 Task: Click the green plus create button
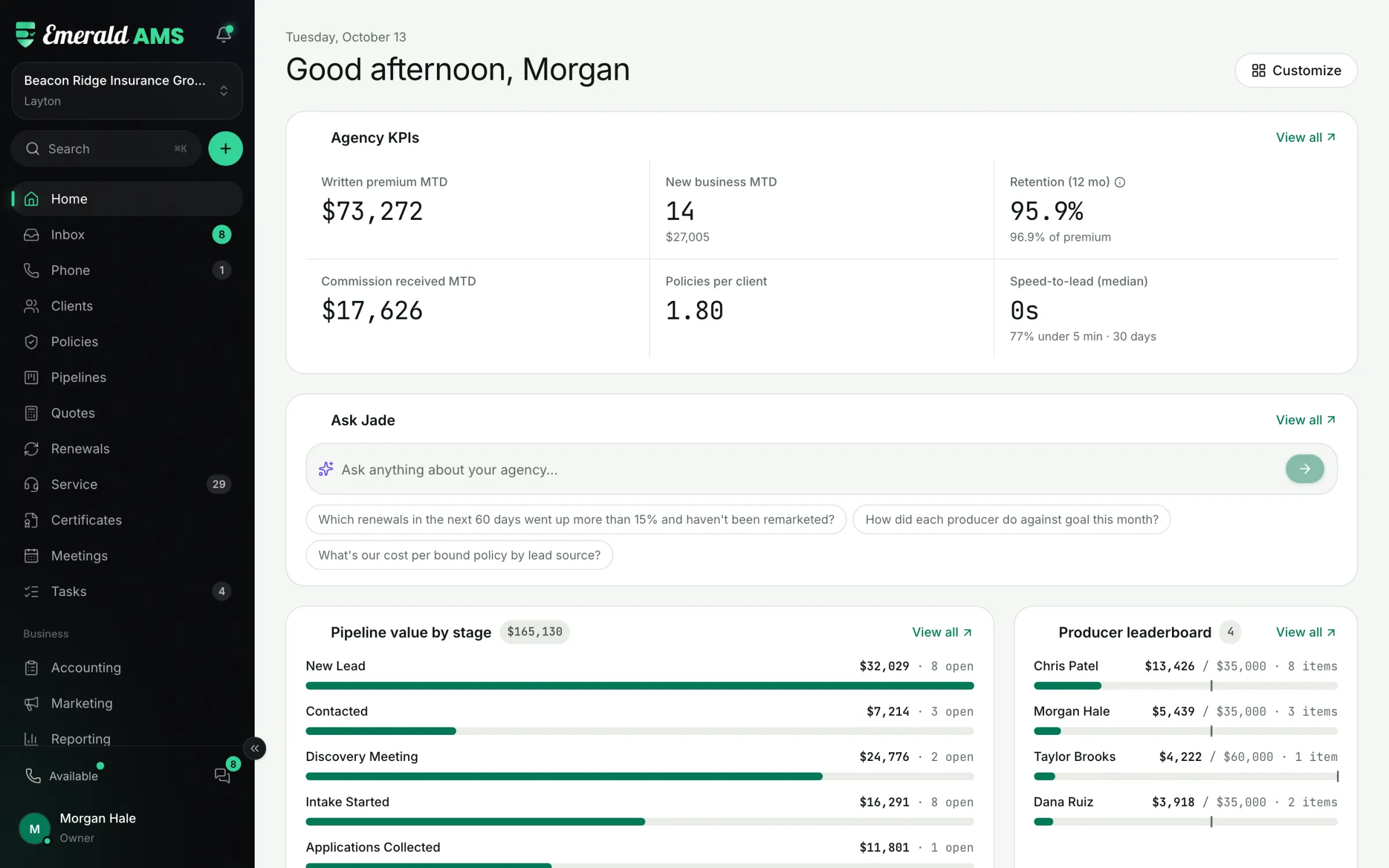225,149
